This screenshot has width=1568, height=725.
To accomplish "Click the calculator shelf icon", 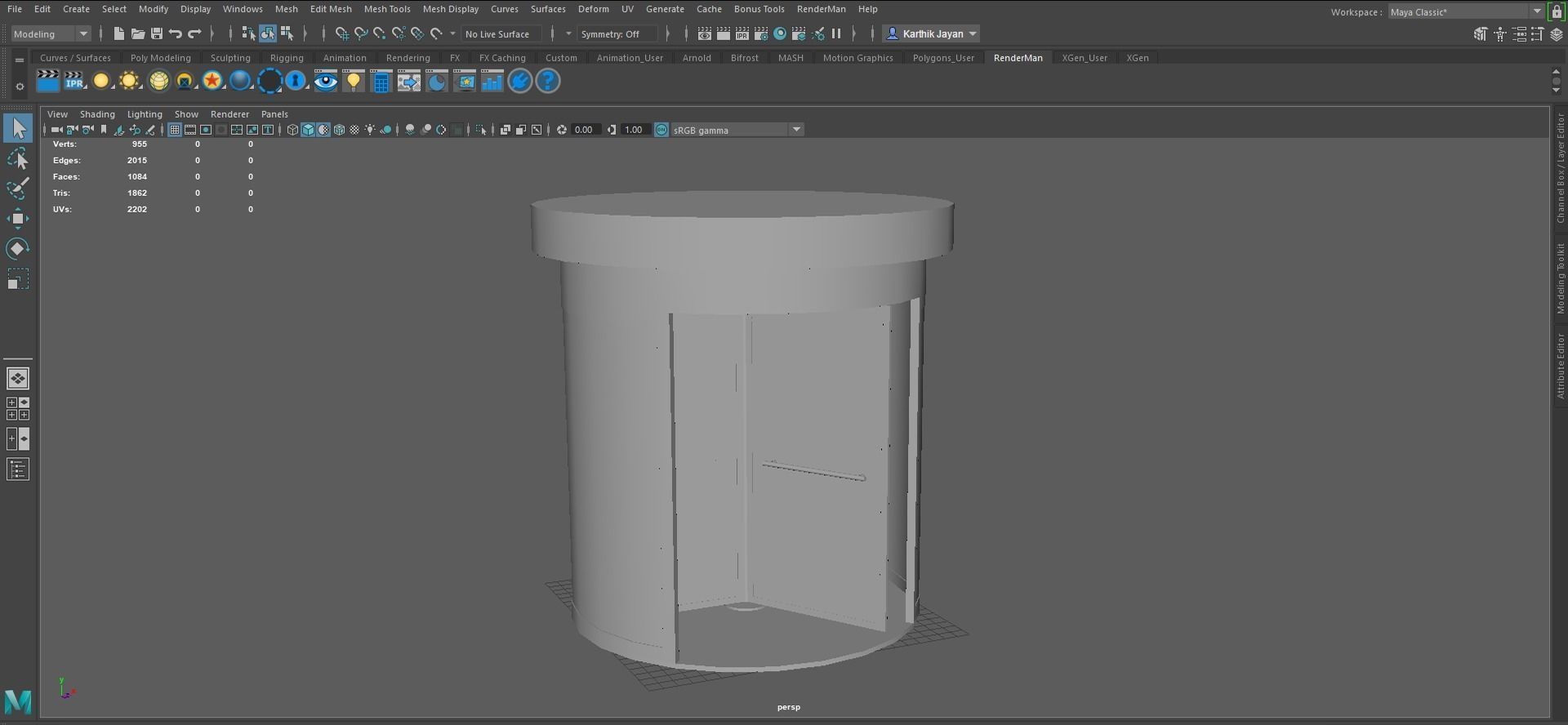I will (x=381, y=81).
